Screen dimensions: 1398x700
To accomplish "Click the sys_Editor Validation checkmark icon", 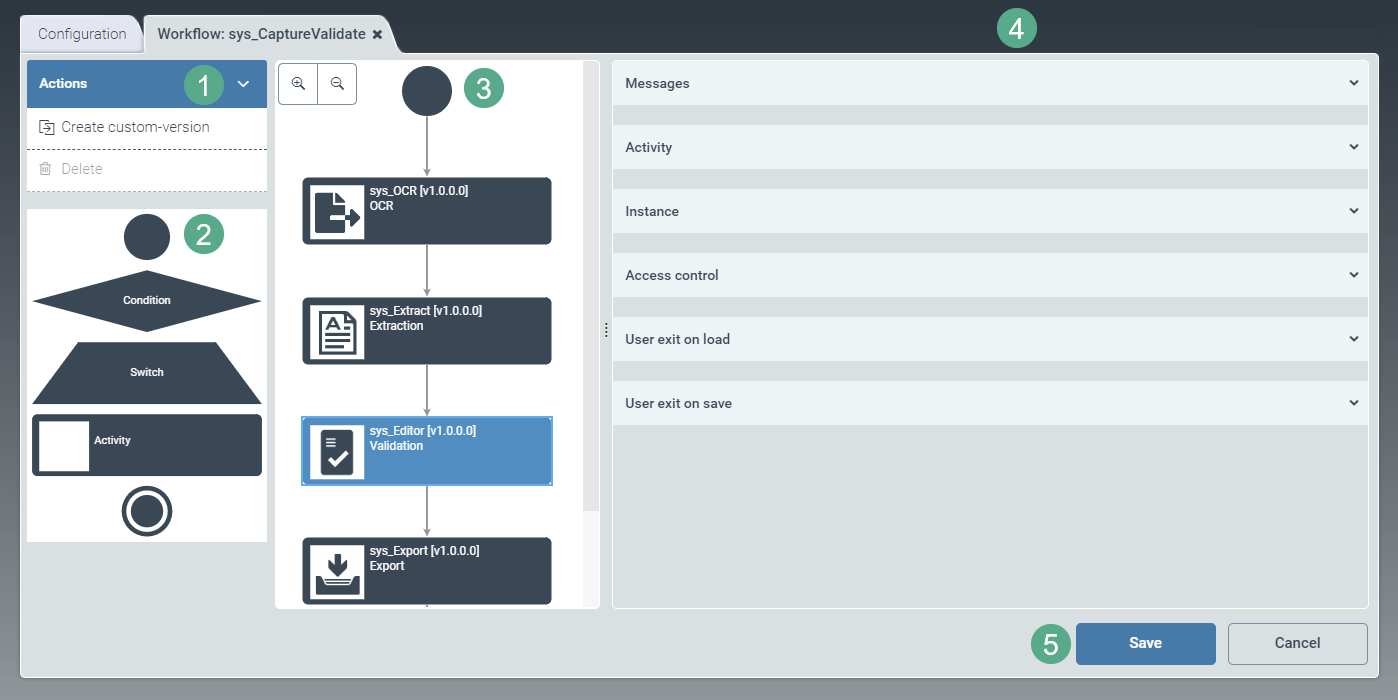I will click(335, 451).
